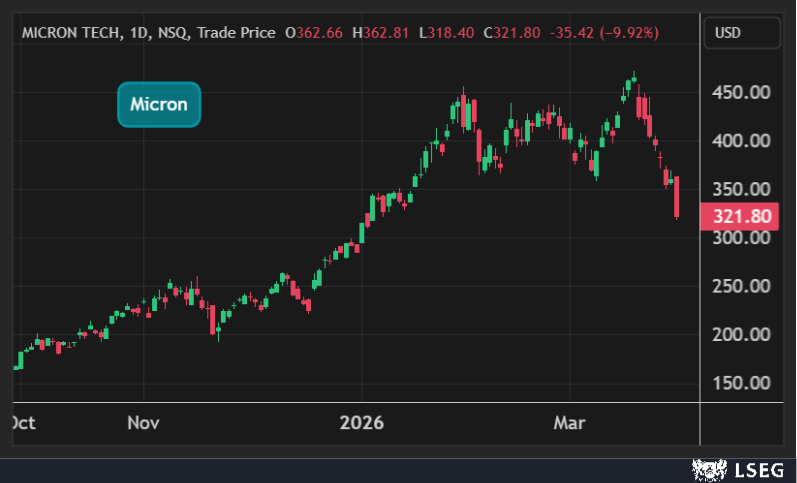Click the Oct label on time axis
This screenshot has height=483, width=797.
[22, 423]
